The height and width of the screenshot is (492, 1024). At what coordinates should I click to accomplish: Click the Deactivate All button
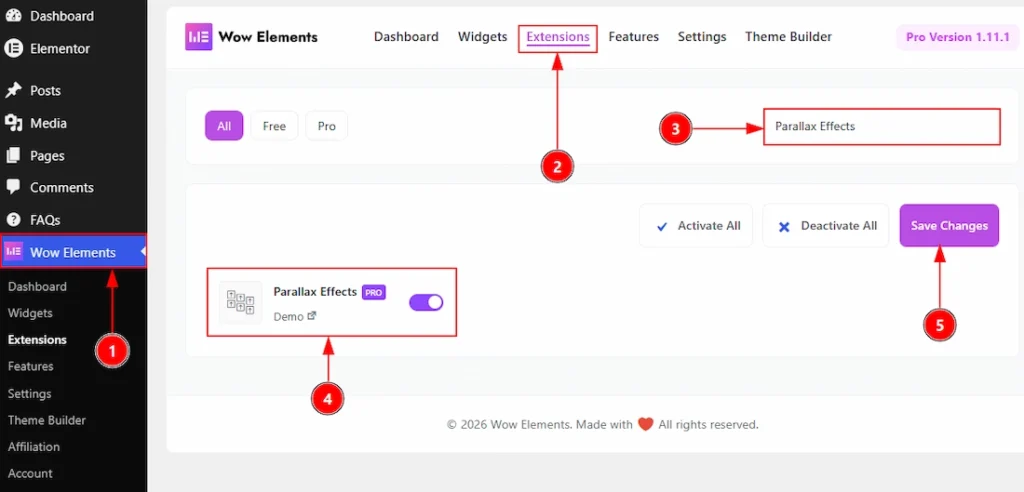click(825, 225)
